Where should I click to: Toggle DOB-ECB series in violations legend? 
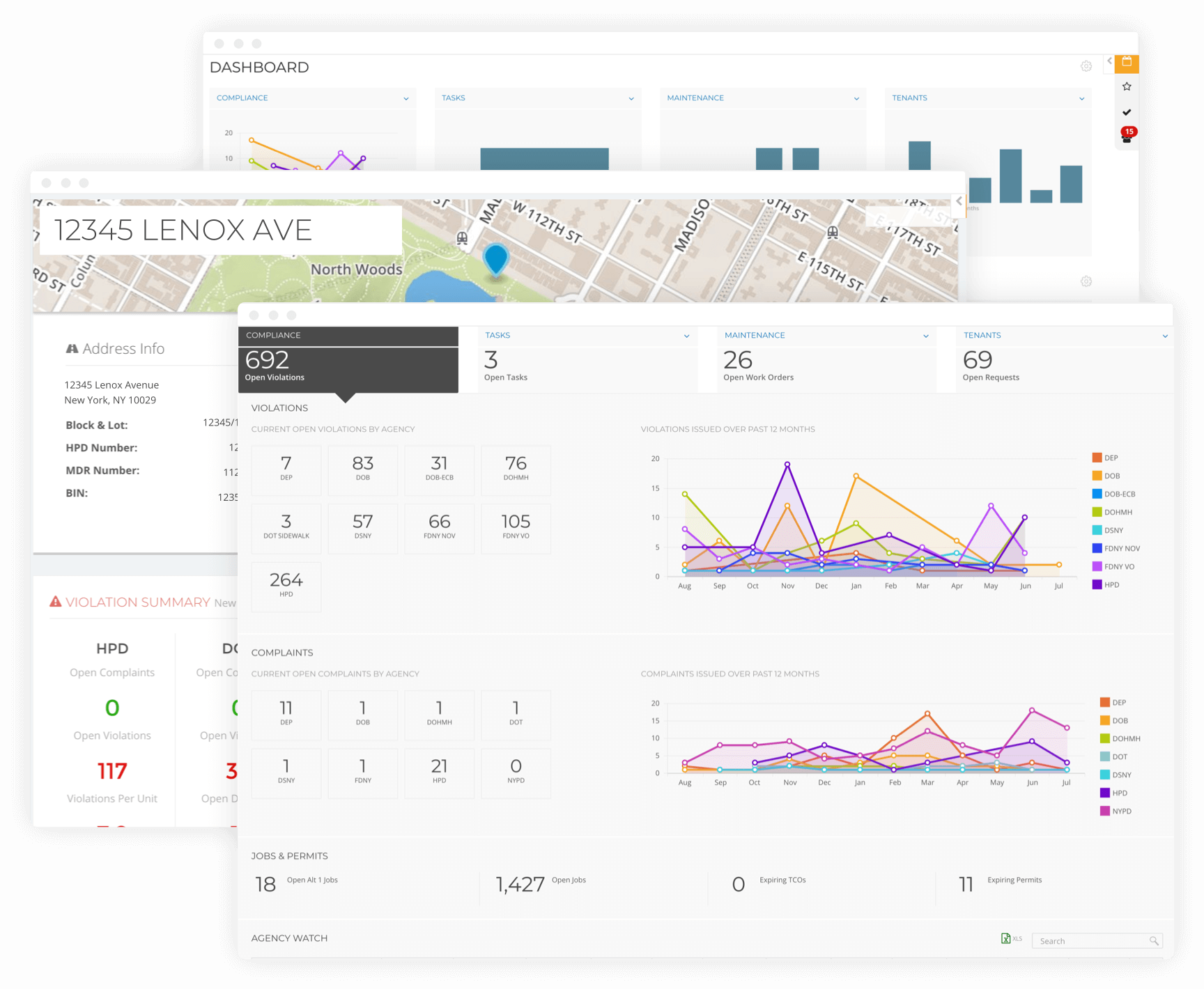(x=1114, y=494)
